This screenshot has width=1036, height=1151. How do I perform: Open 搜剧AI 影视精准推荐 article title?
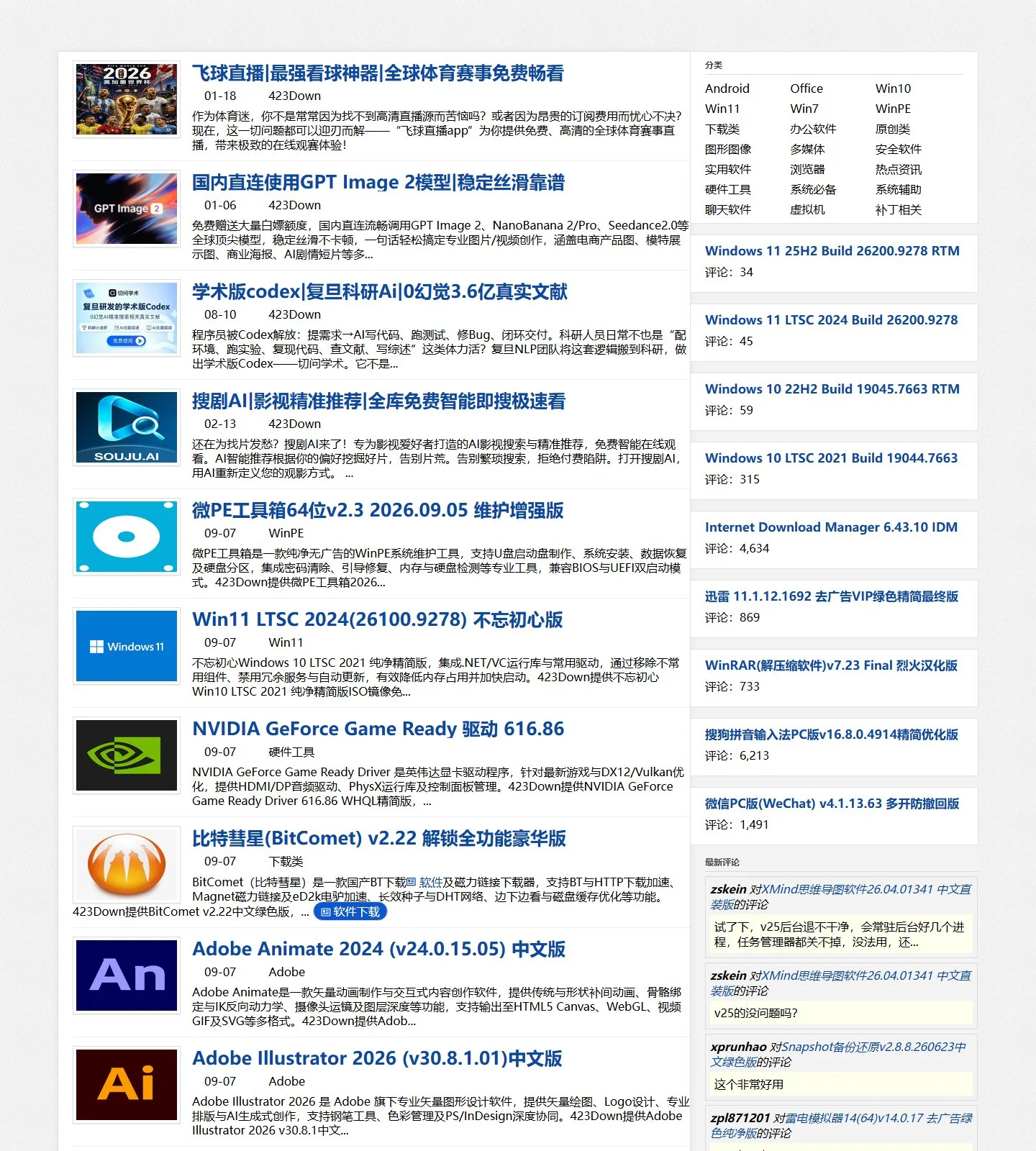coord(379,401)
